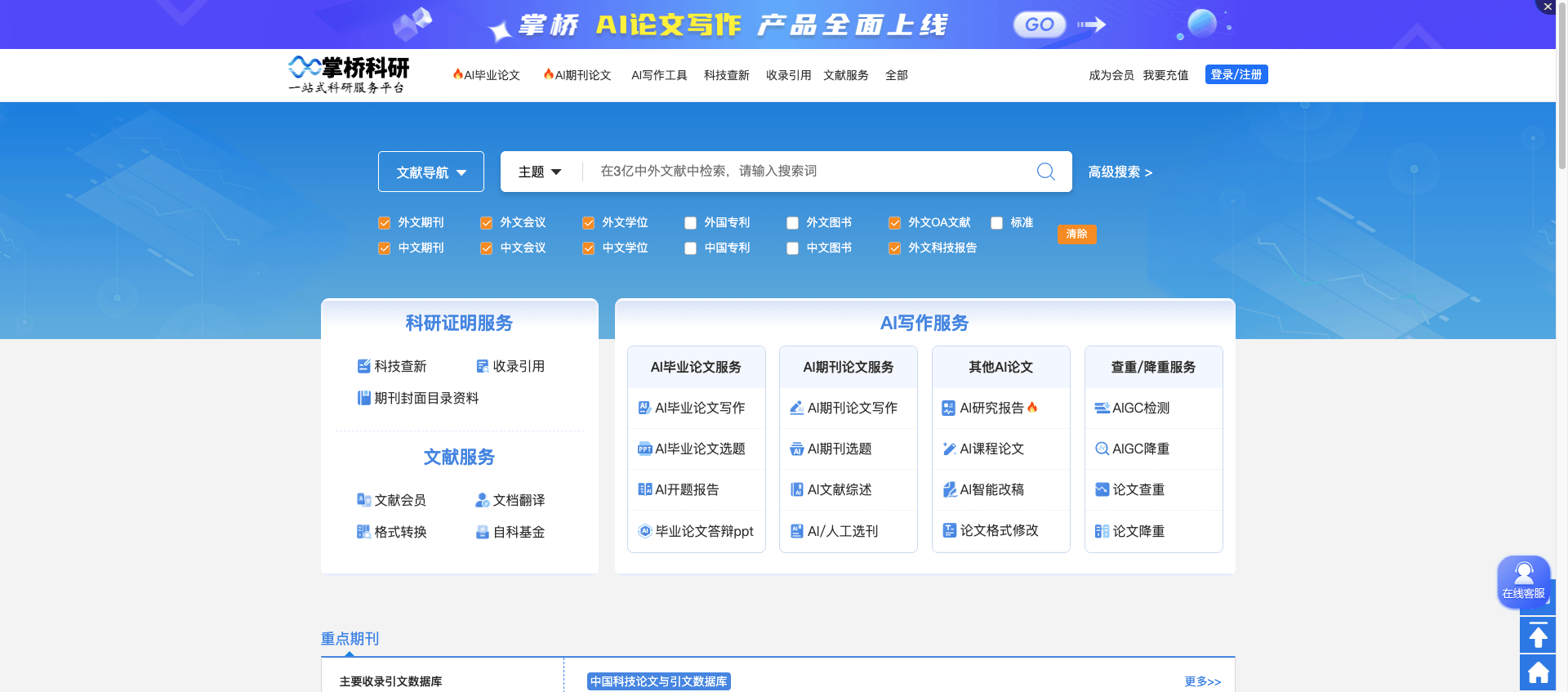
Task: Click the AI课程论文 icon
Action: (x=949, y=449)
